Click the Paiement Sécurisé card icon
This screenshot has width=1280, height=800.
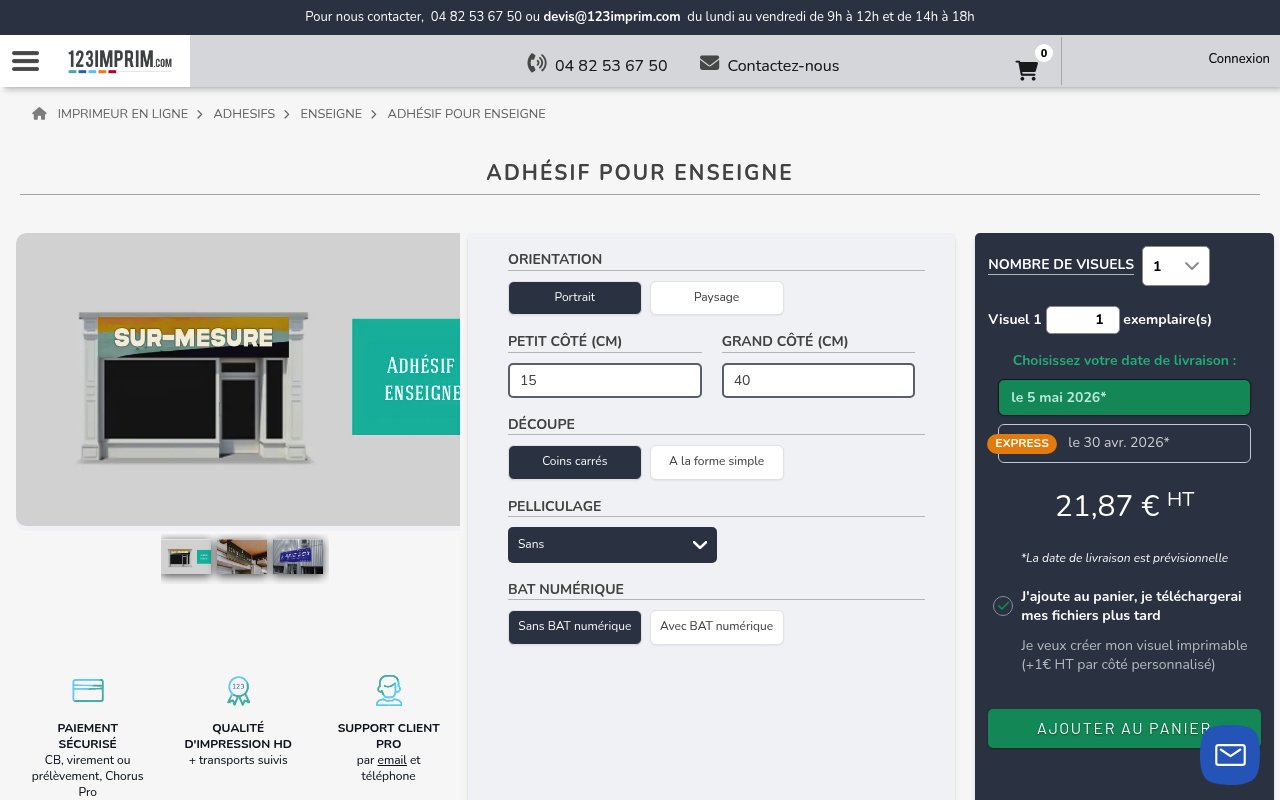[x=87, y=690]
